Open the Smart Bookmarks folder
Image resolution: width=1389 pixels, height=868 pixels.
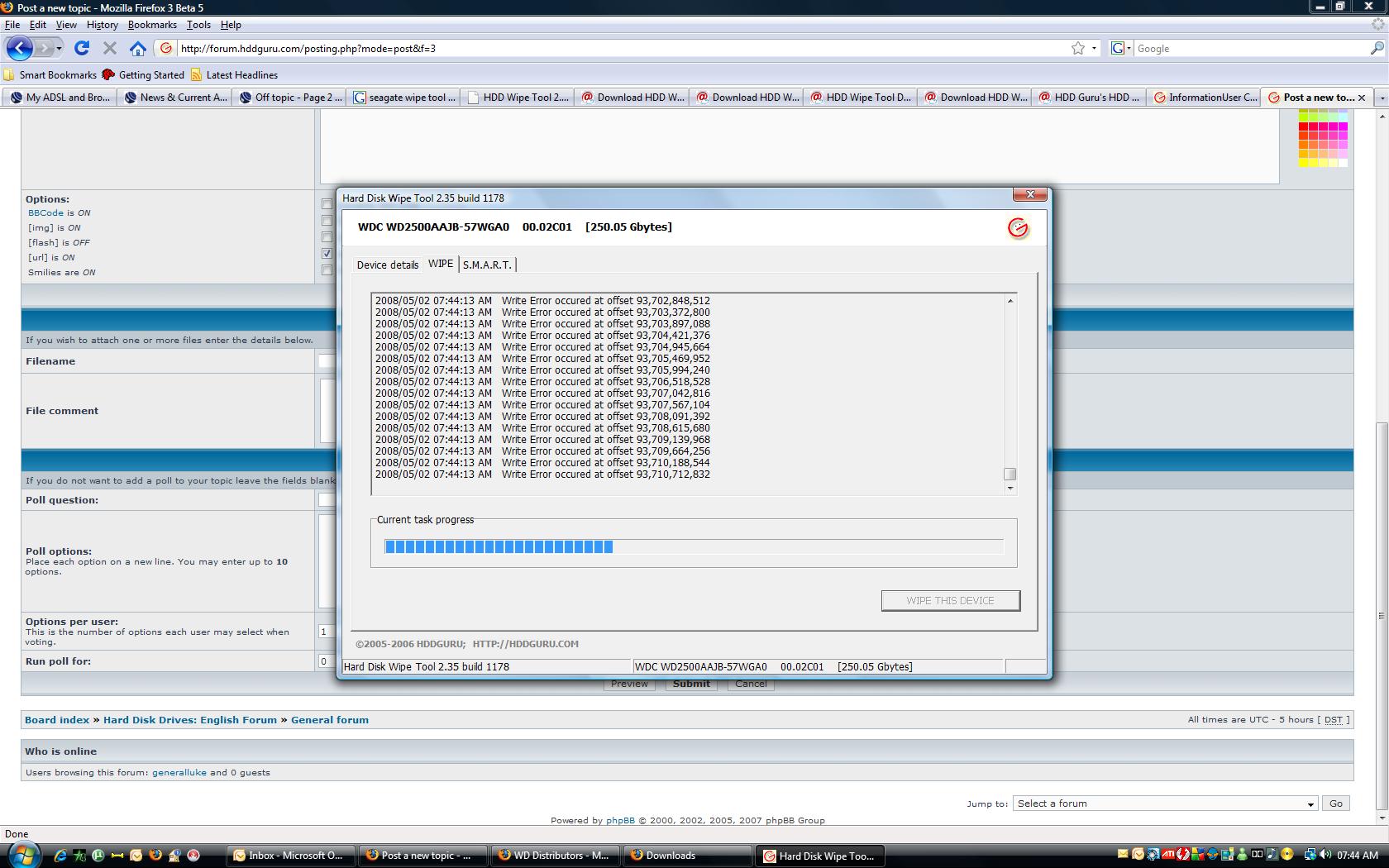coord(50,74)
